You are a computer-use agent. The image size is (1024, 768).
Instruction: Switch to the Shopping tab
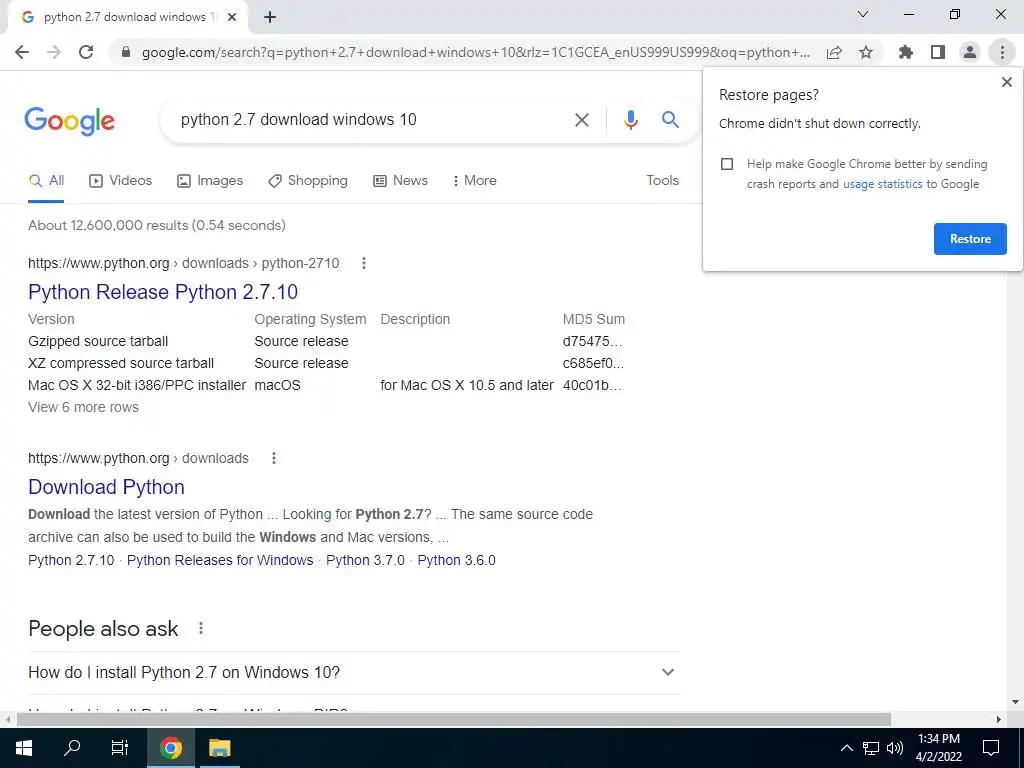click(308, 181)
